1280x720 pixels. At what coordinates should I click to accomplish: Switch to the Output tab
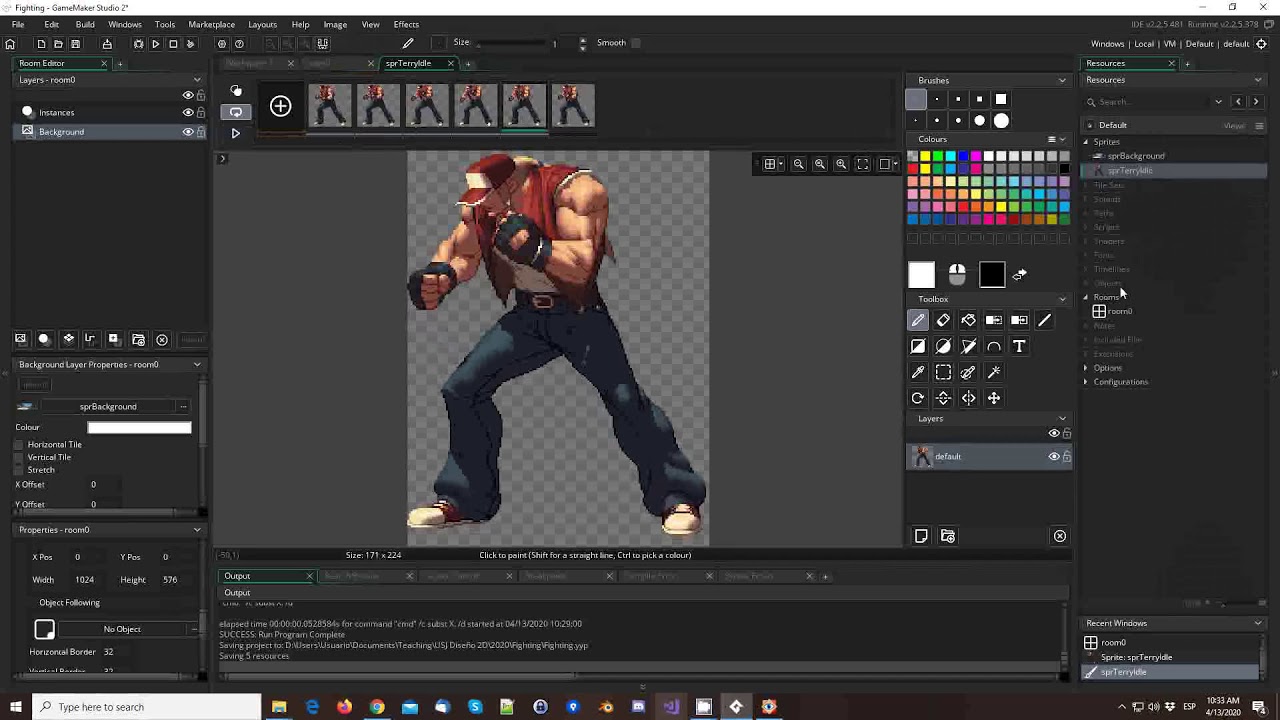point(266,576)
